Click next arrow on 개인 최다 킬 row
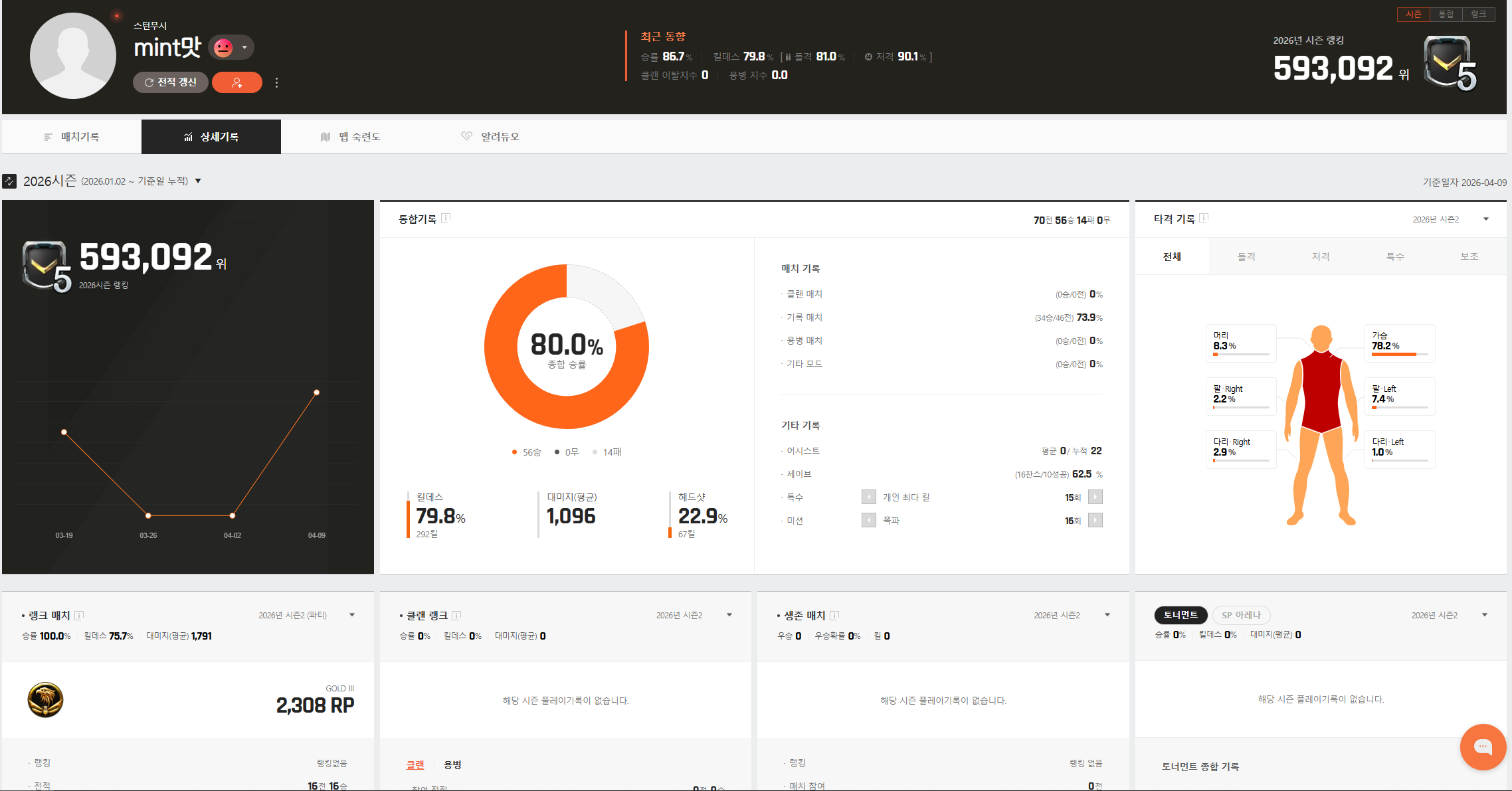The width and height of the screenshot is (1512, 791). coord(1095,497)
